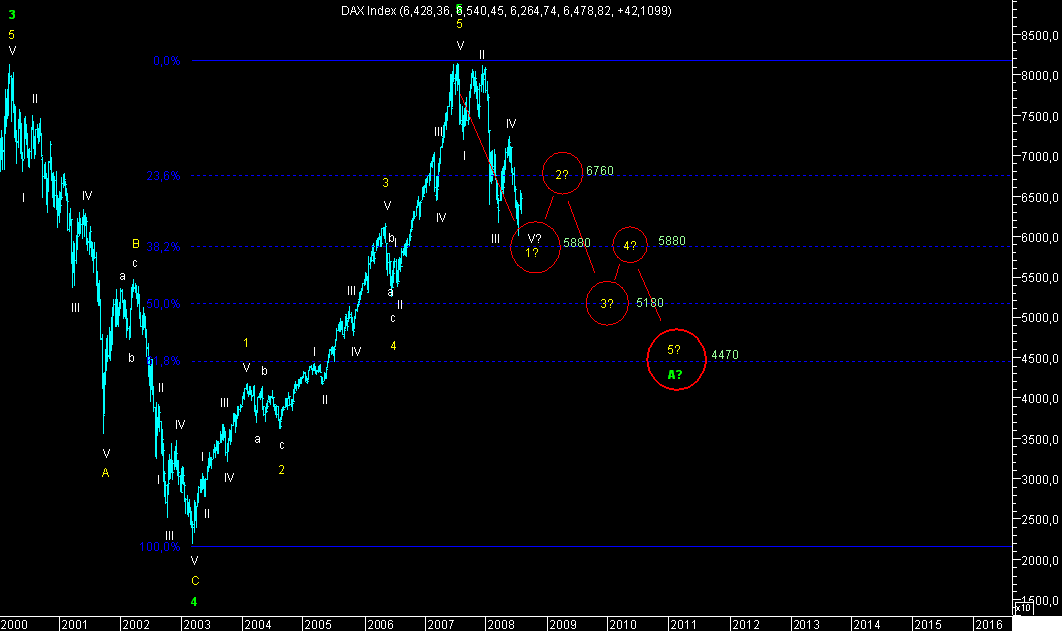
Task: Click the 2004 year label on time axis
Action: click(257, 624)
